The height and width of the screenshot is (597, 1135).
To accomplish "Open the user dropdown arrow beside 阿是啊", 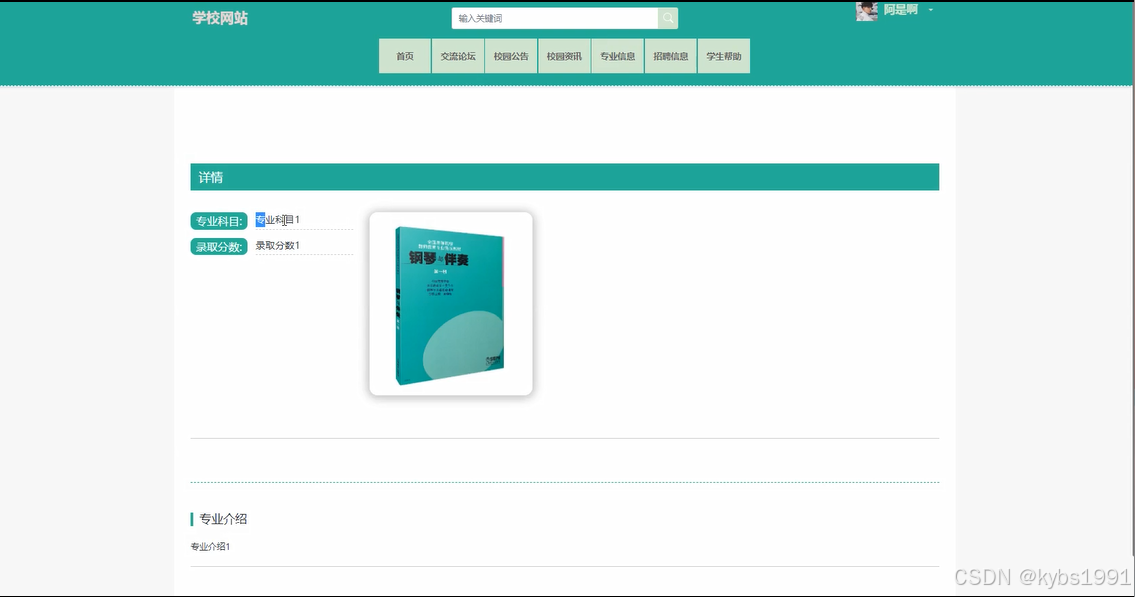I will [931, 10].
